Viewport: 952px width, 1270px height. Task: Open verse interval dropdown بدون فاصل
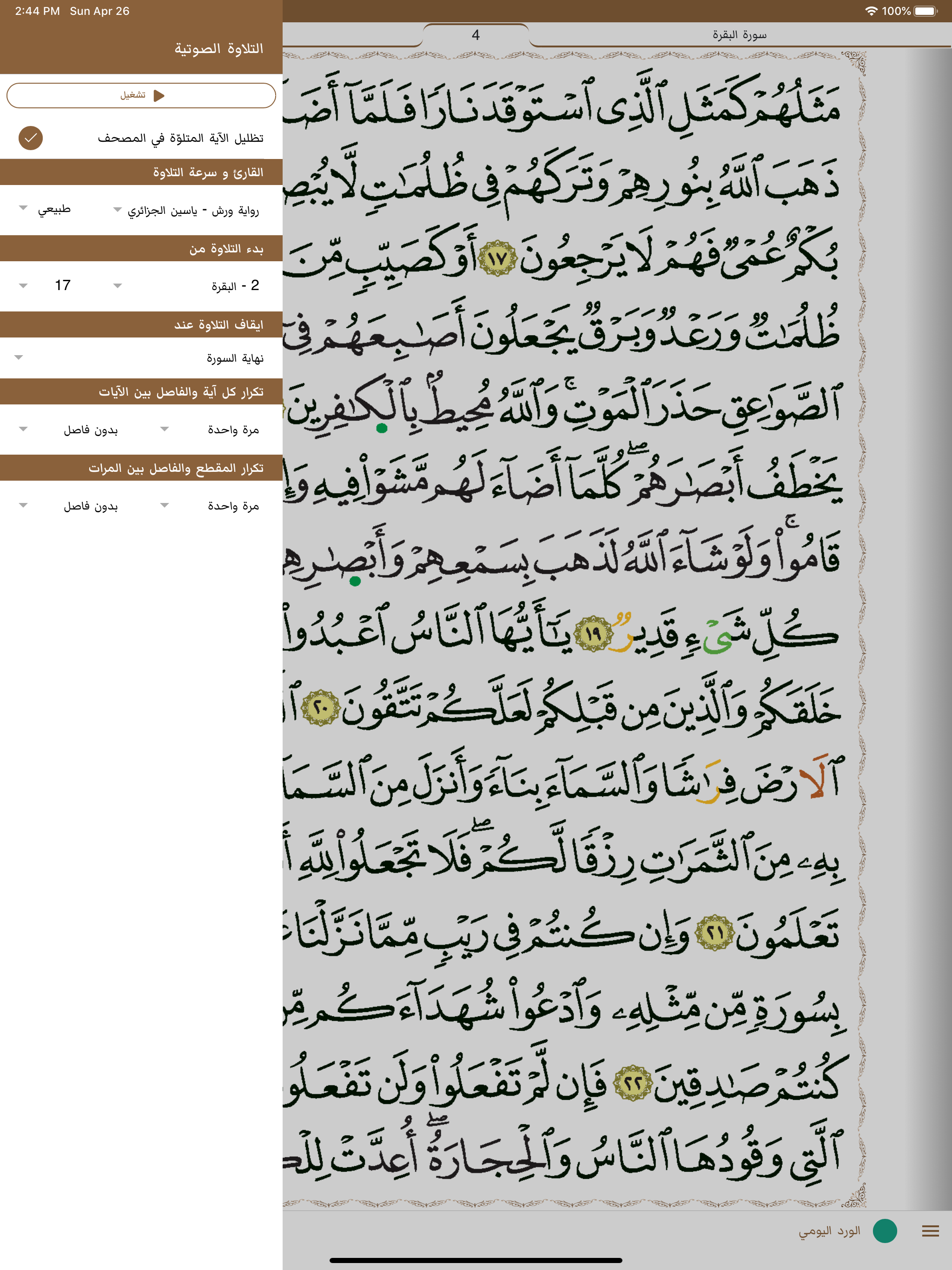click(69, 430)
